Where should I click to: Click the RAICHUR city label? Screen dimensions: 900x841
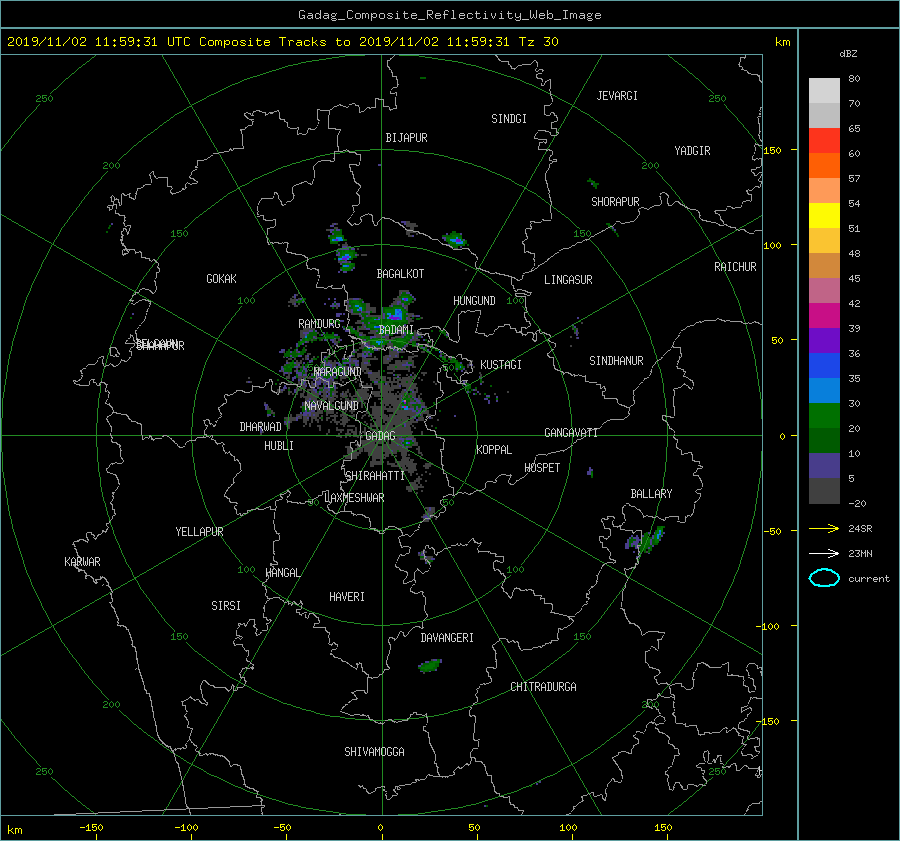tap(735, 267)
